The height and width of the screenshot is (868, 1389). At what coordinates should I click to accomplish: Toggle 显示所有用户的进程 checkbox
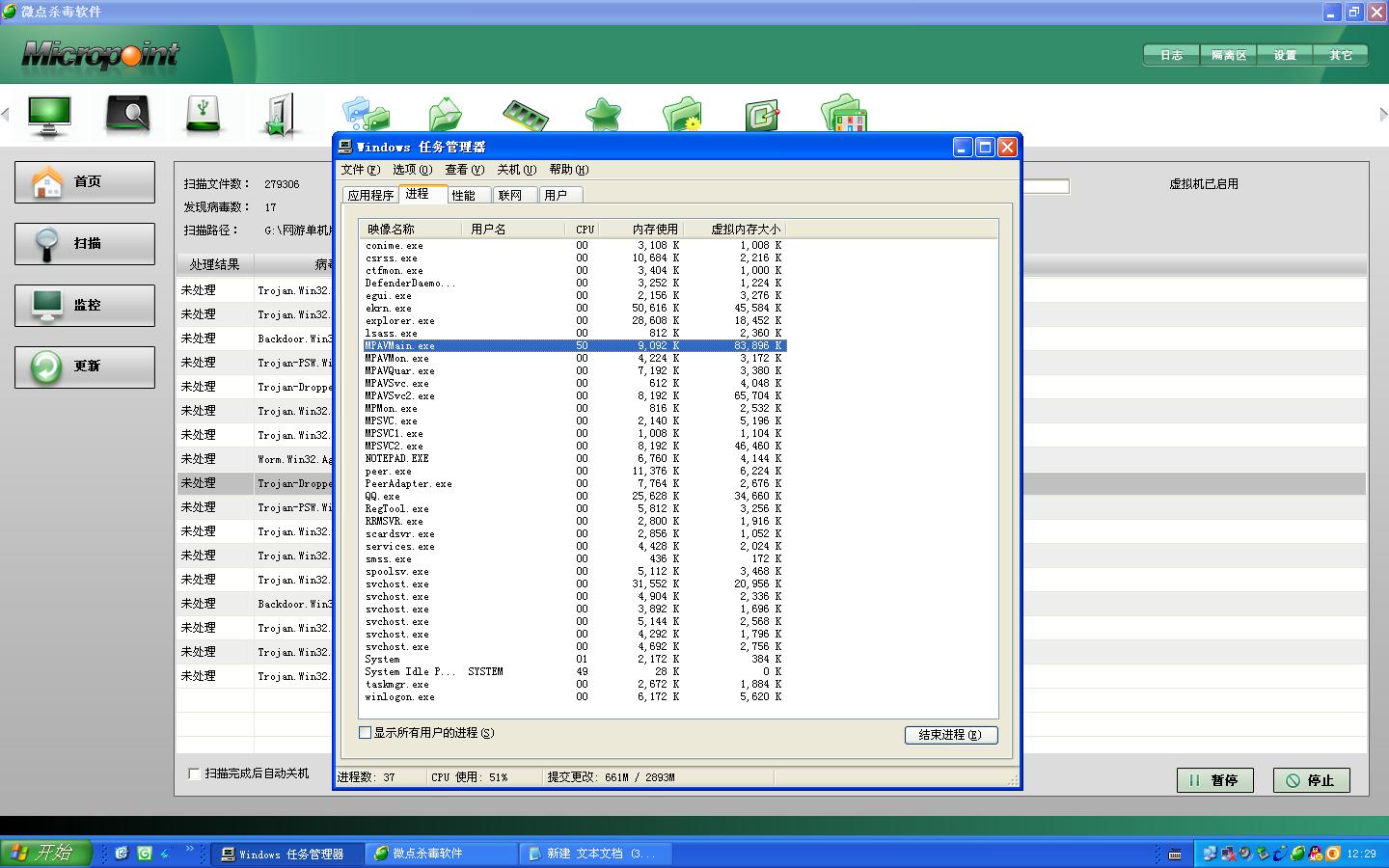[x=366, y=733]
